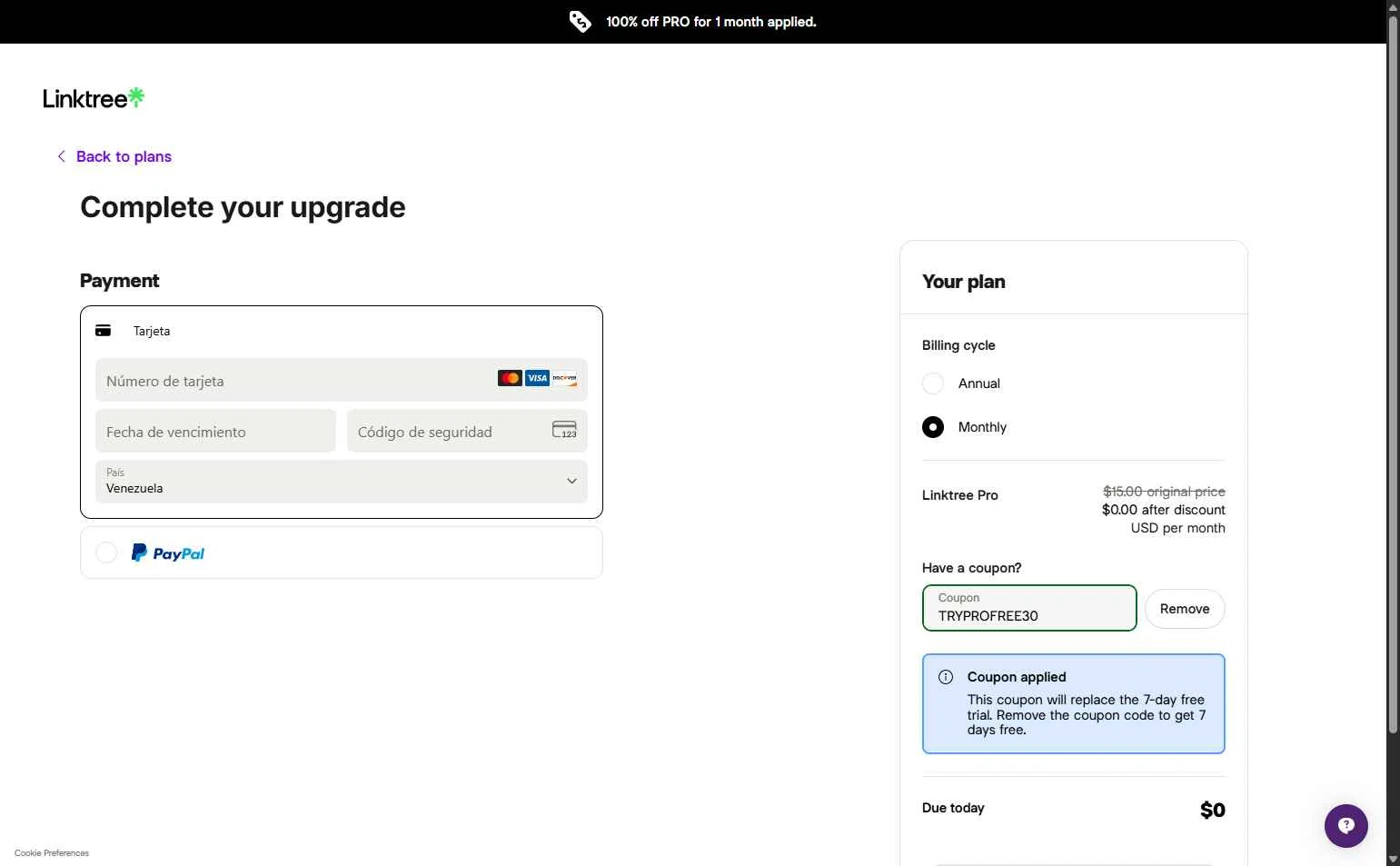Click the info icon in Coupon applied notice
The image size is (1400, 866).
(x=946, y=677)
